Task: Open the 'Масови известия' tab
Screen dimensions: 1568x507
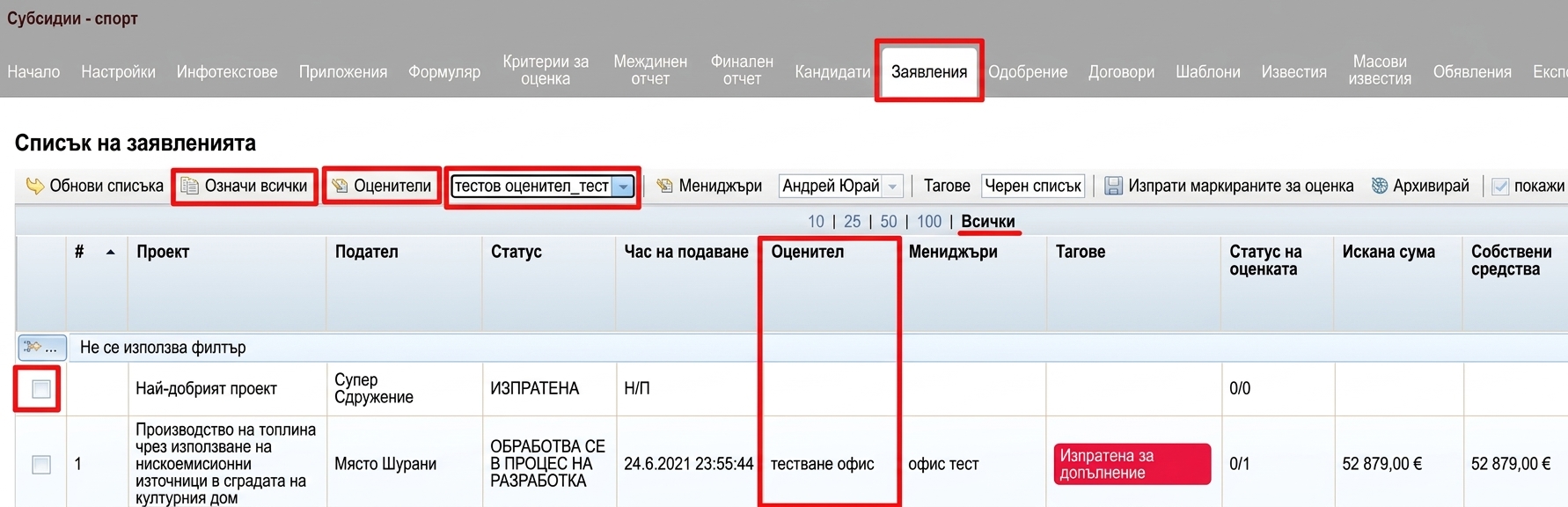Action: coord(1380,70)
